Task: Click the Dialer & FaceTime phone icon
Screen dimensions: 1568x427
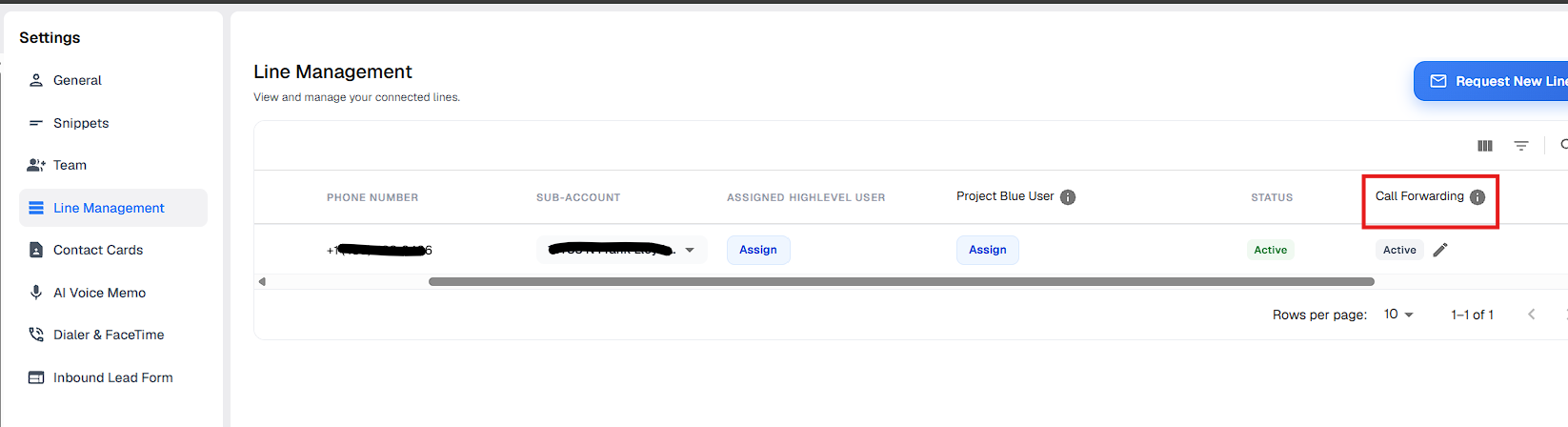Action: tap(36, 335)
